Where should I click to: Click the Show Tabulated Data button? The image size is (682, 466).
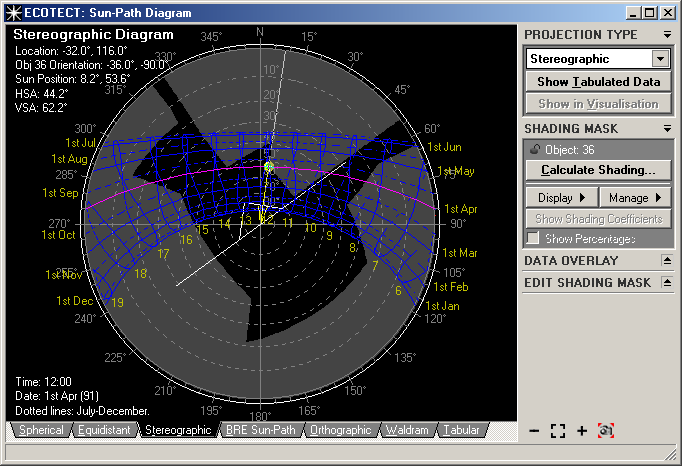pos(598,82)
